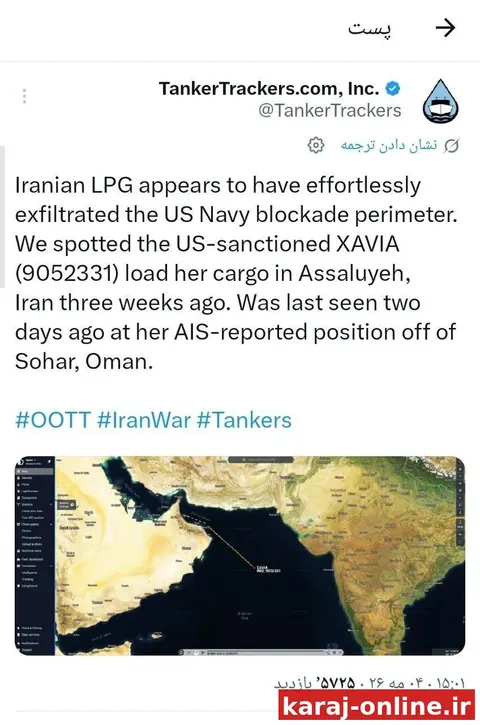Click the timeline bar below the map
480x725 pixels.
[x=261, y=653]
